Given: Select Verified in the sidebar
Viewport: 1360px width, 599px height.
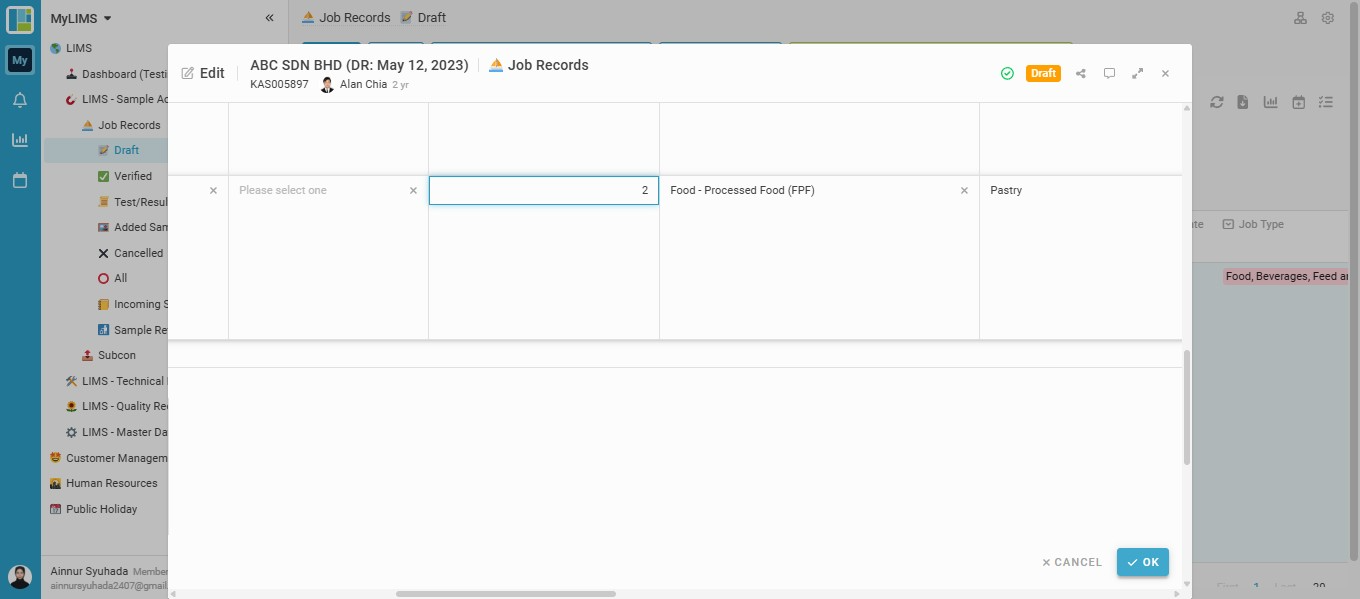Looking at the screenshot, I should pyautogui.click(x=130, y=176).
